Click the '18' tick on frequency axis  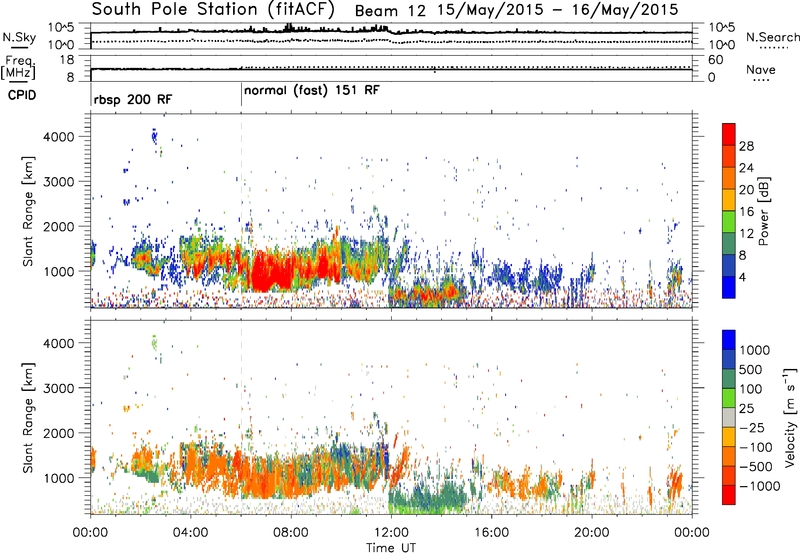pyautogui.click(x=67, y=60)
